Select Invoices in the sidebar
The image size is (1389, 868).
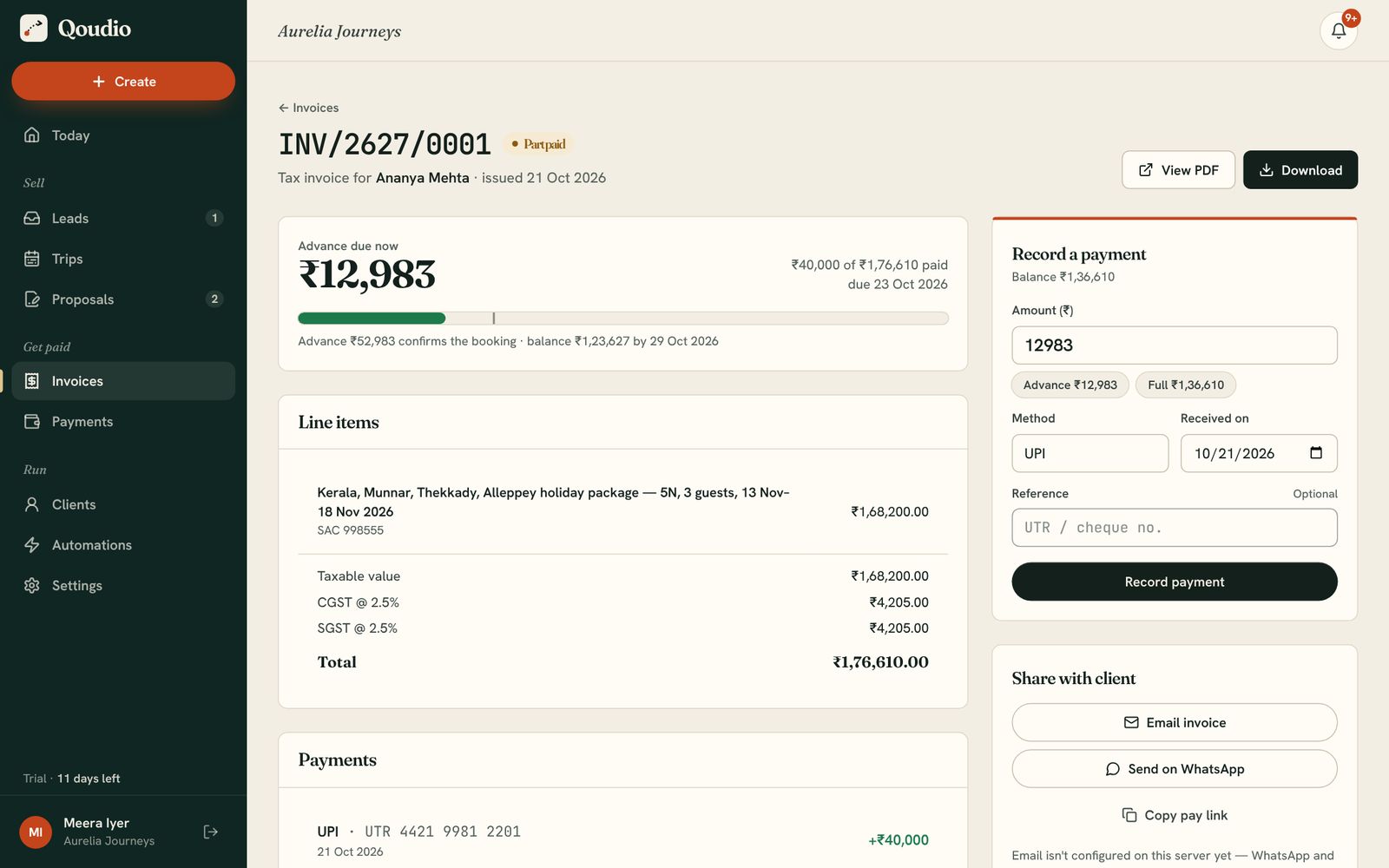tap(123, 381)
